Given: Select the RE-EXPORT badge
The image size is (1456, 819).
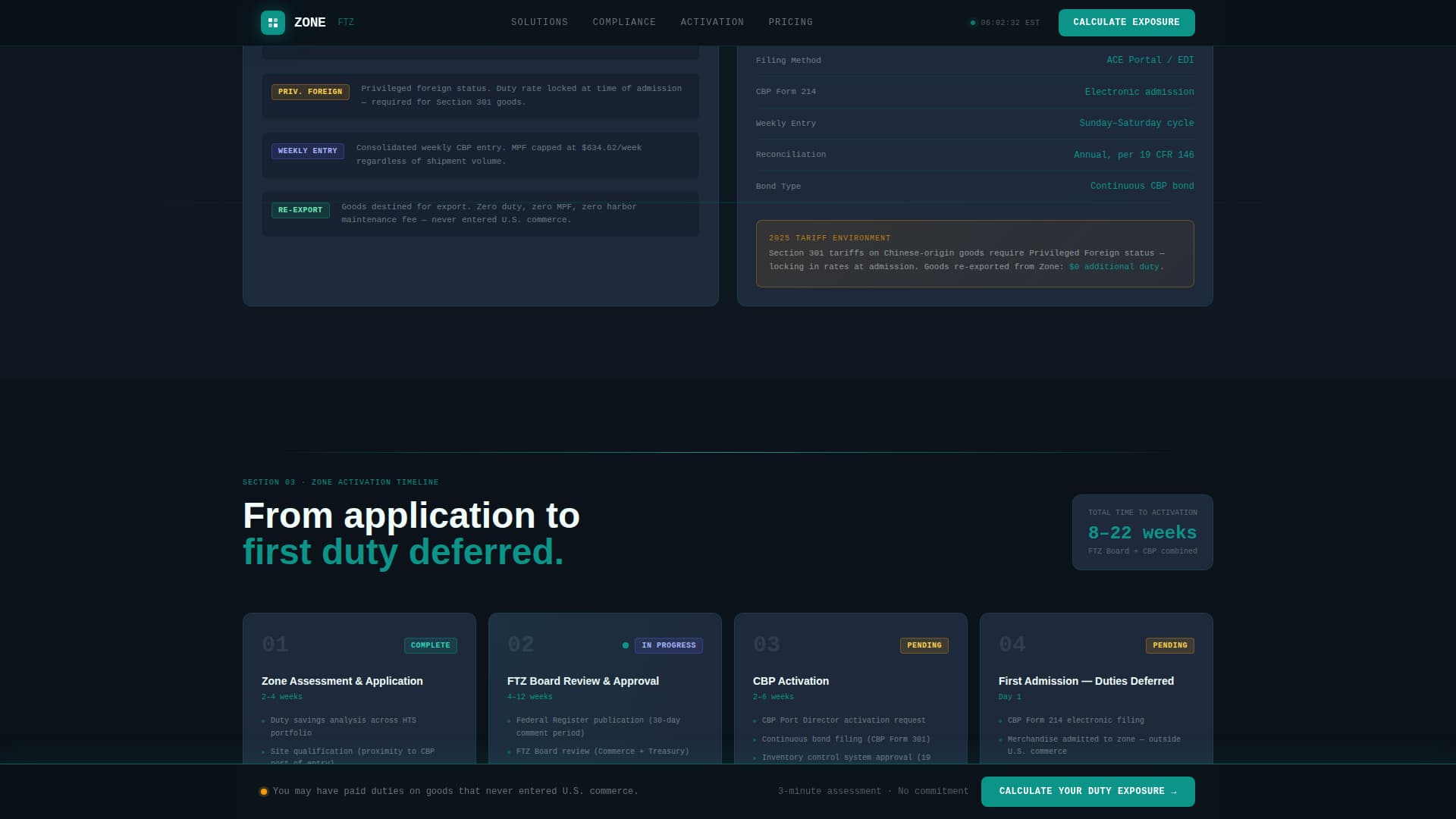Looking at the screenshot, I should [300, 210].
